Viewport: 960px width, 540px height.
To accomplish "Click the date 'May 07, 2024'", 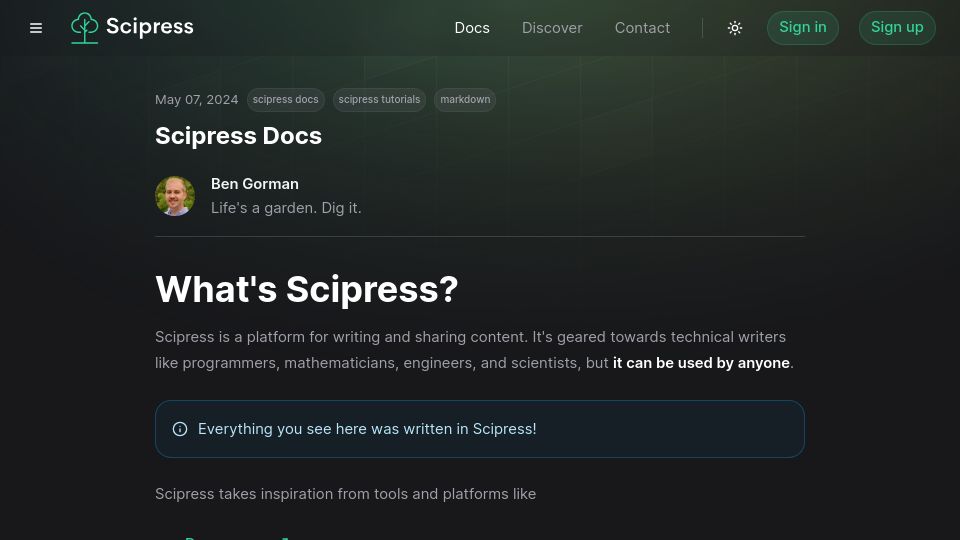I will point(197,100).
